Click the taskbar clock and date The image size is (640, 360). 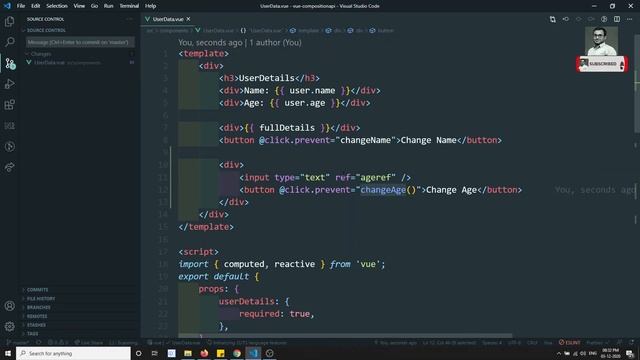click(x=610, y=353)
